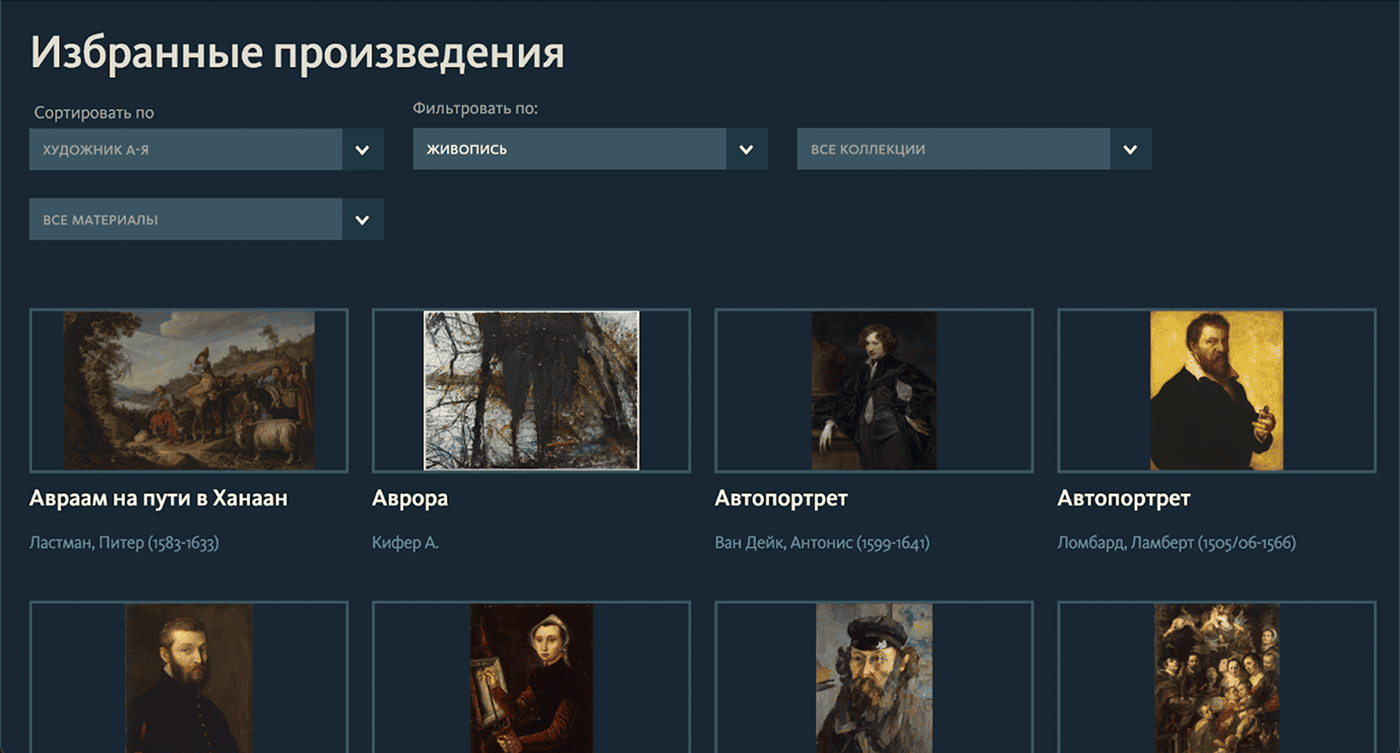Click the Van Dyck self-portrait thumbnail
Image resolution: width=1400 pixels, height=753 pixels.
coord(874,389)
